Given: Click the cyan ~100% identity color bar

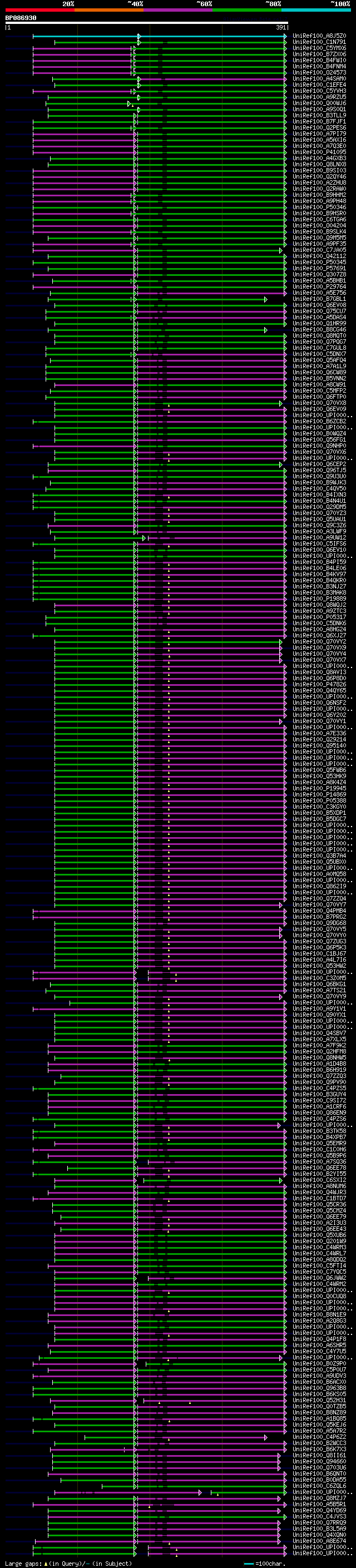Looking at the screenshot, I should coord(317,10).
